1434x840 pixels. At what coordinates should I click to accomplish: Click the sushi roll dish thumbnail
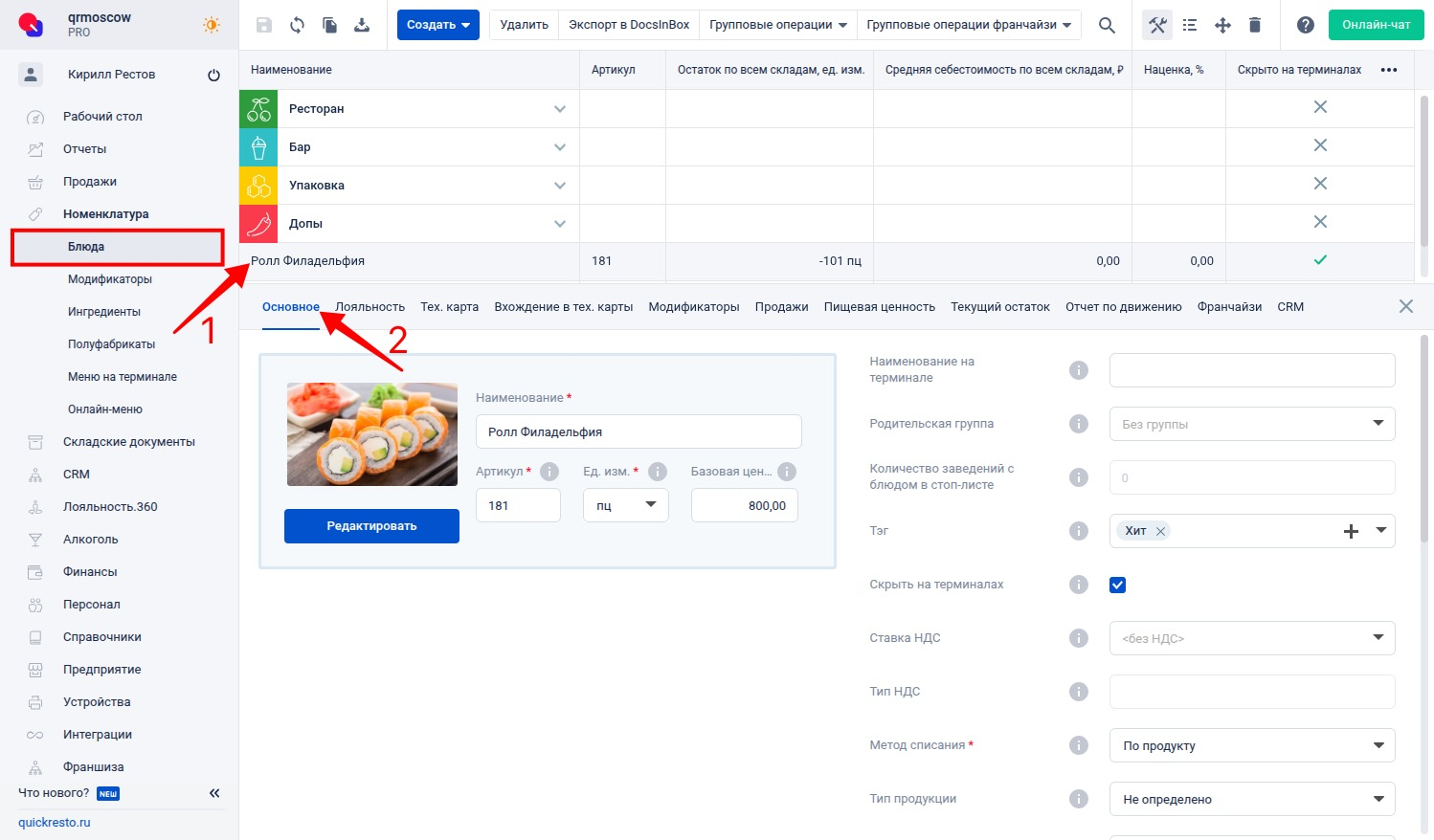[372, 434]
